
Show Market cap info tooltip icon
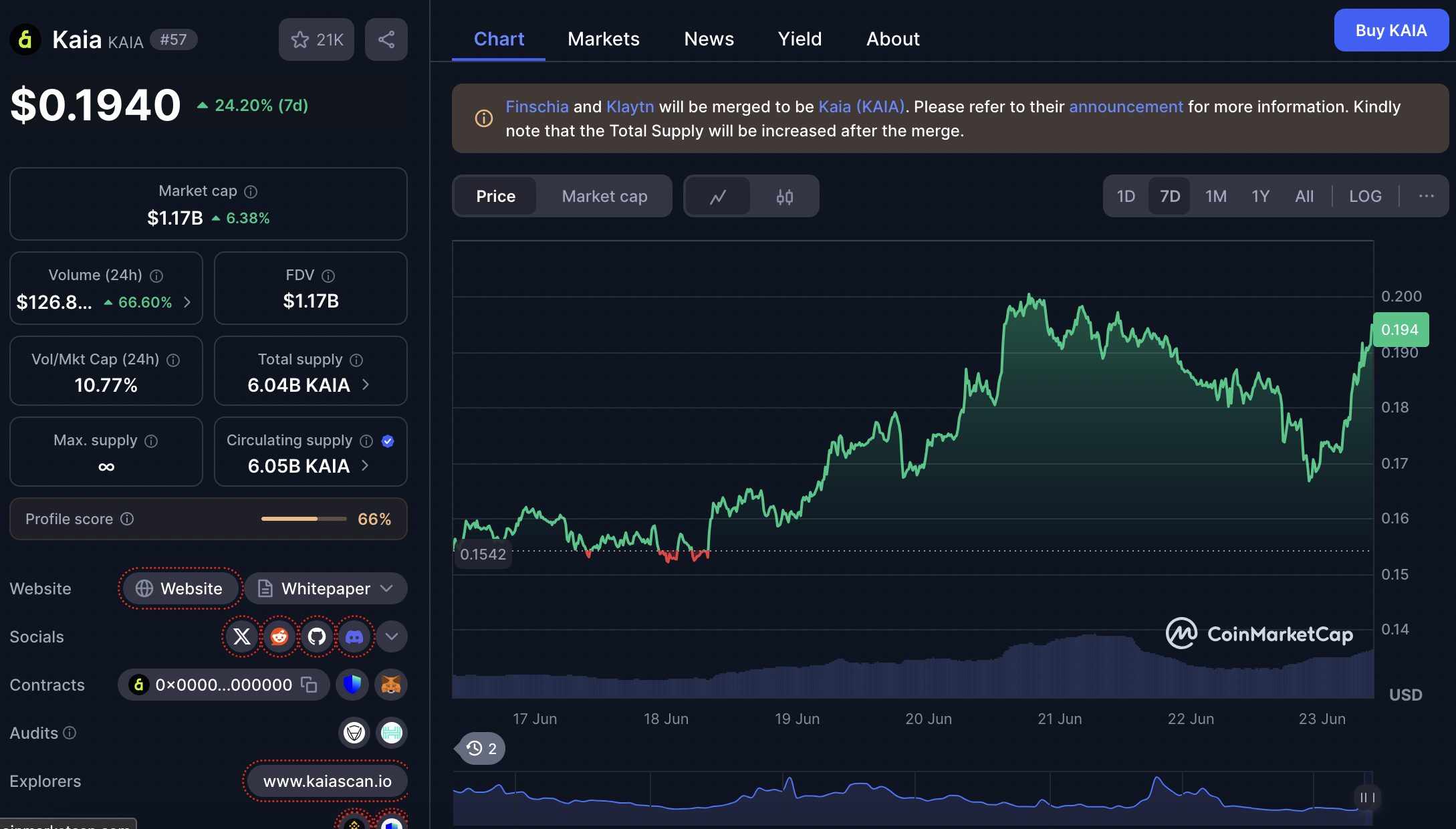click(251, 192)
